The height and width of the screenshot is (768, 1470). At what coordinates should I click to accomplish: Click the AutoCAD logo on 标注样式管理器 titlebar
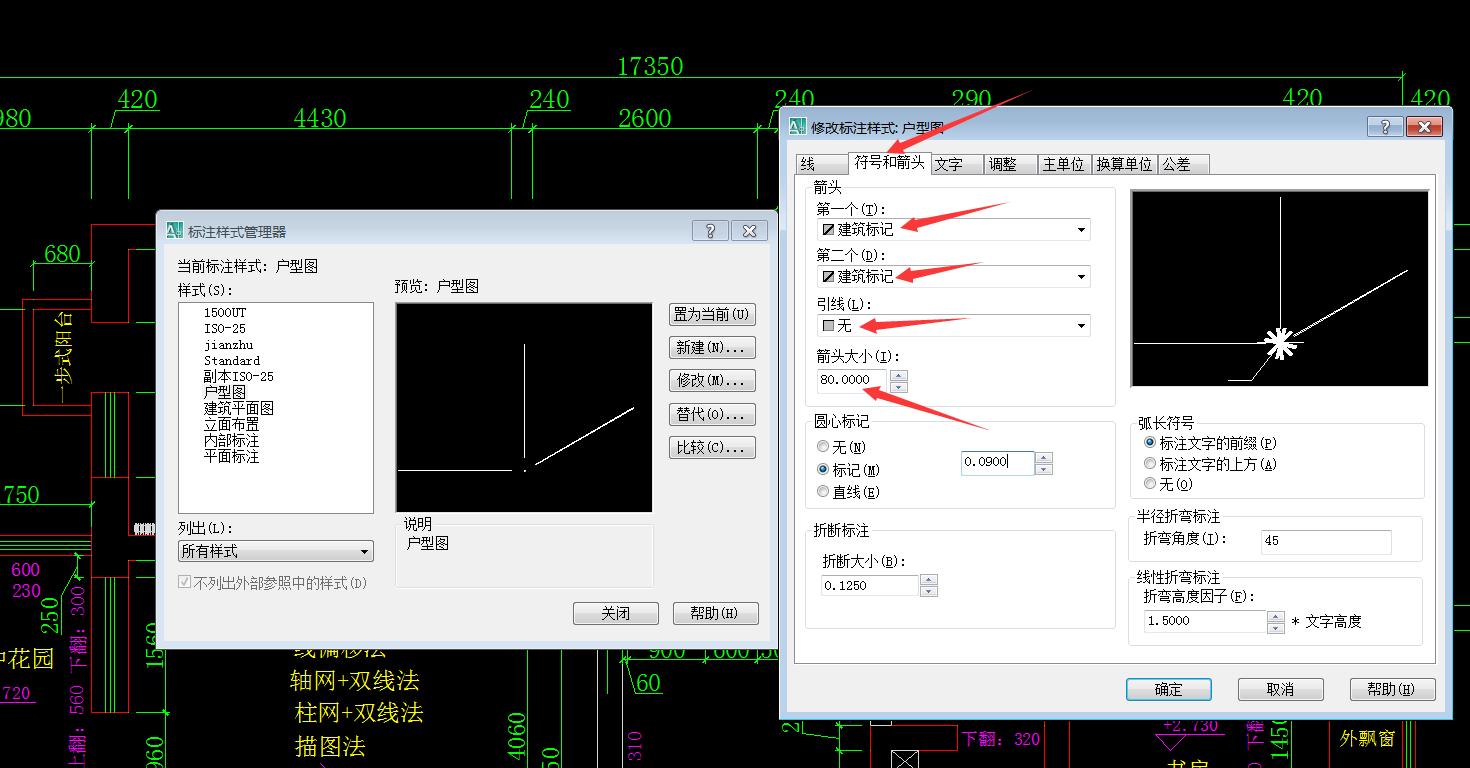point(175,230)
